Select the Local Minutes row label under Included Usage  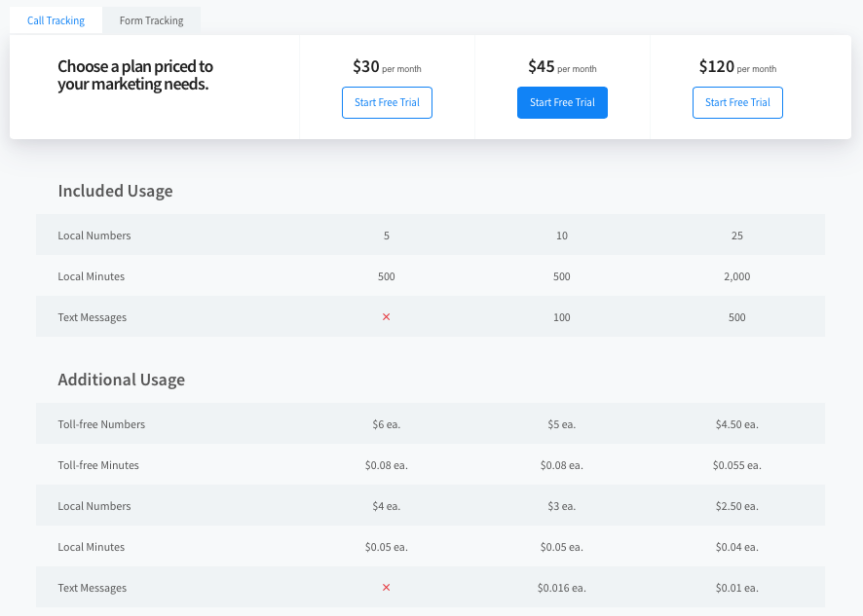coord(90,276)
